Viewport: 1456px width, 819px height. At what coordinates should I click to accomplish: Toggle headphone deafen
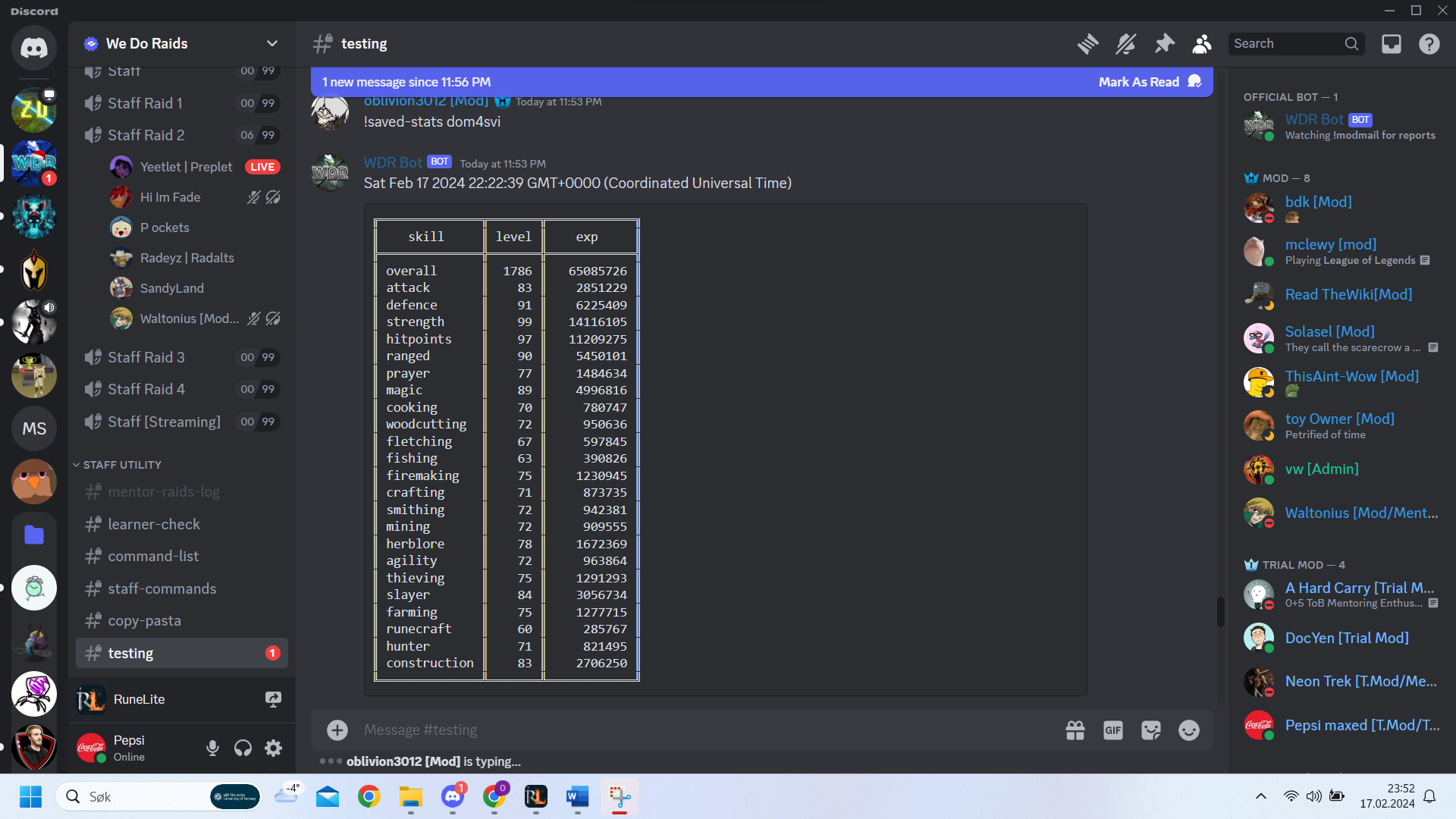click(243, 748)
